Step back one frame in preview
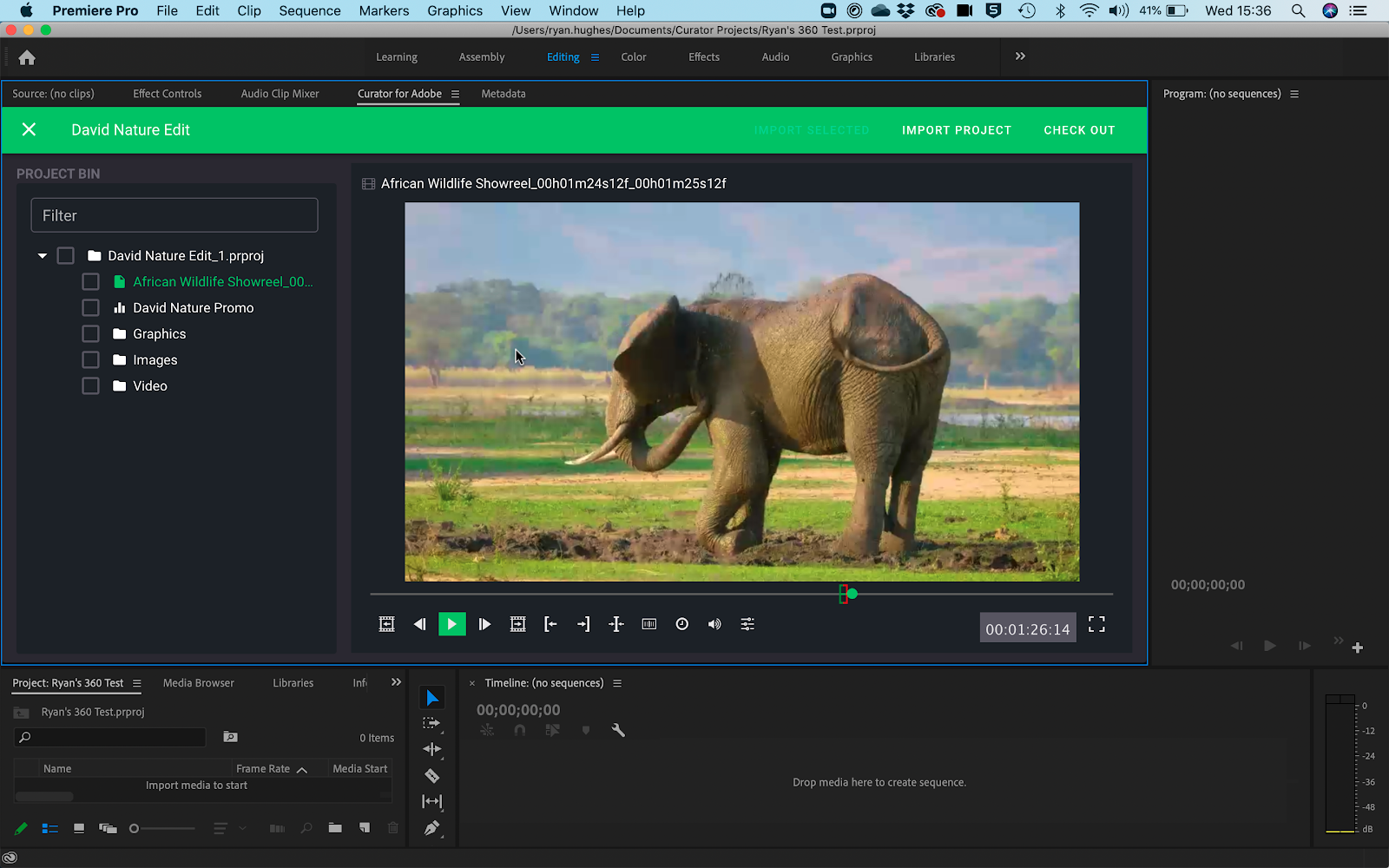Screen dimensions: 1389x868 pos(419,624)
